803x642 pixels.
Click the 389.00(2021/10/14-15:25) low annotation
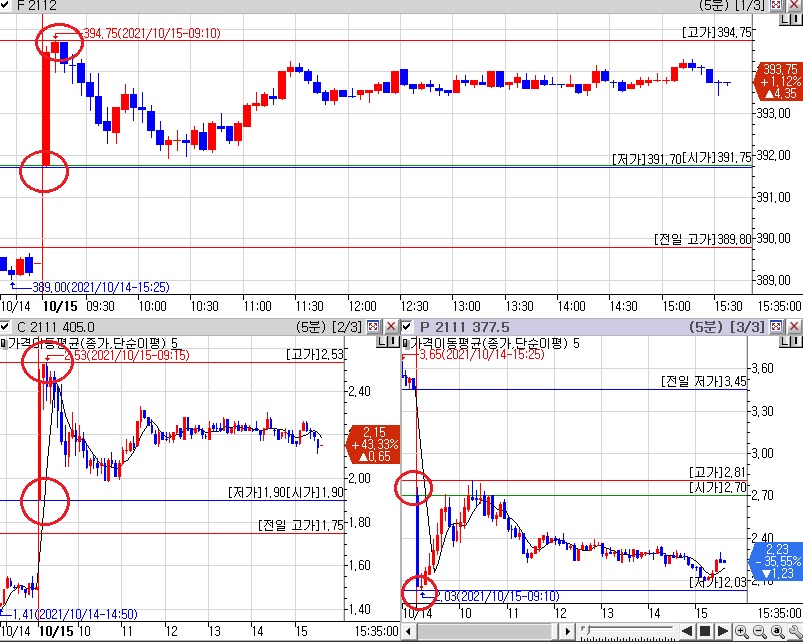pos(101,287)
